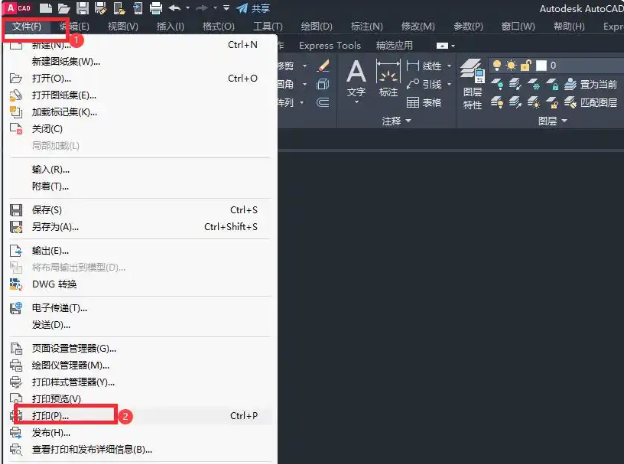Open the 标注(N) menu
The width and height of the screenshot is (624, 464).
[x=367, y=27]
